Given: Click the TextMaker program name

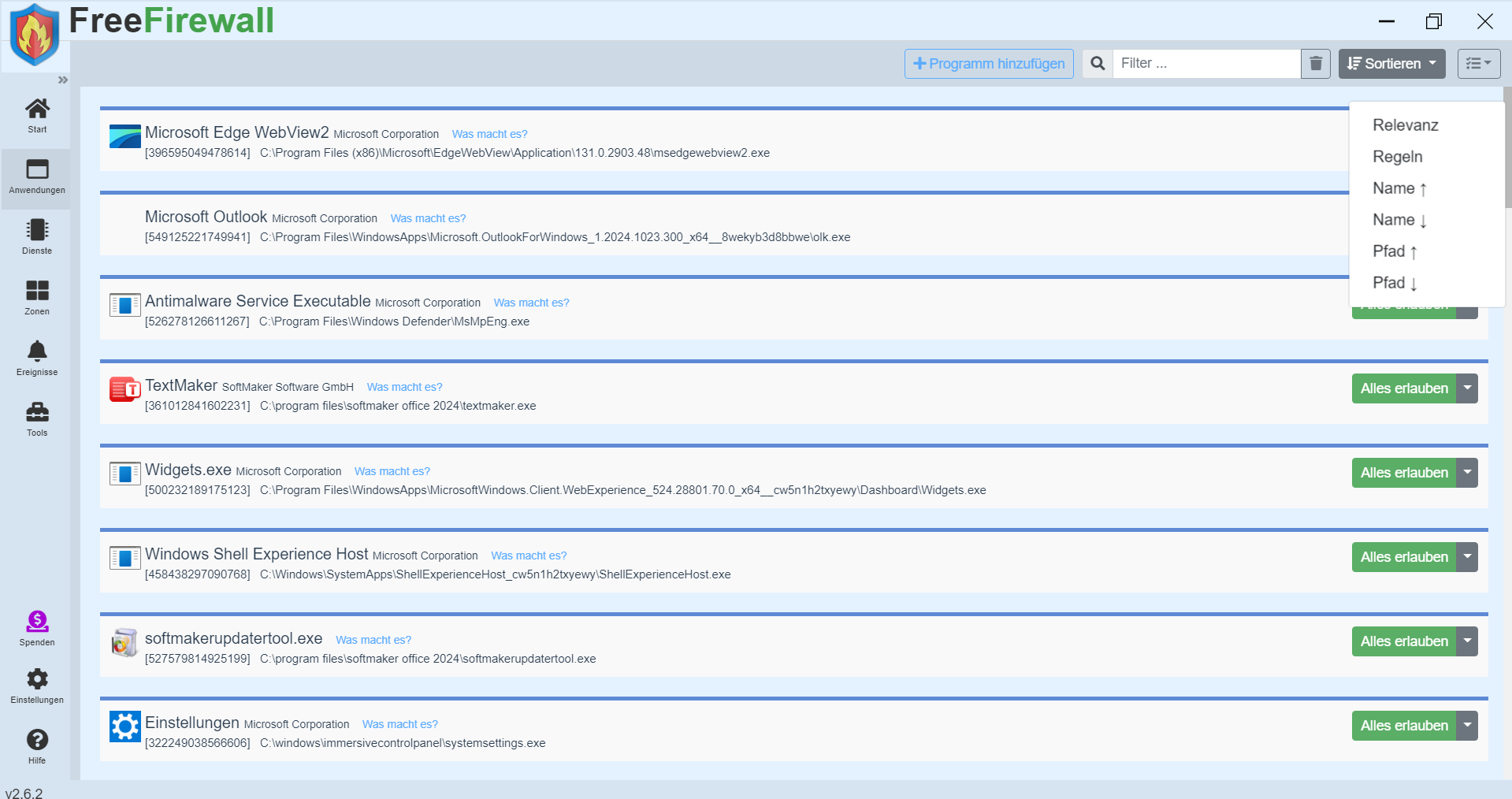Looking at the screenshot, I should [x=181, y=385].
